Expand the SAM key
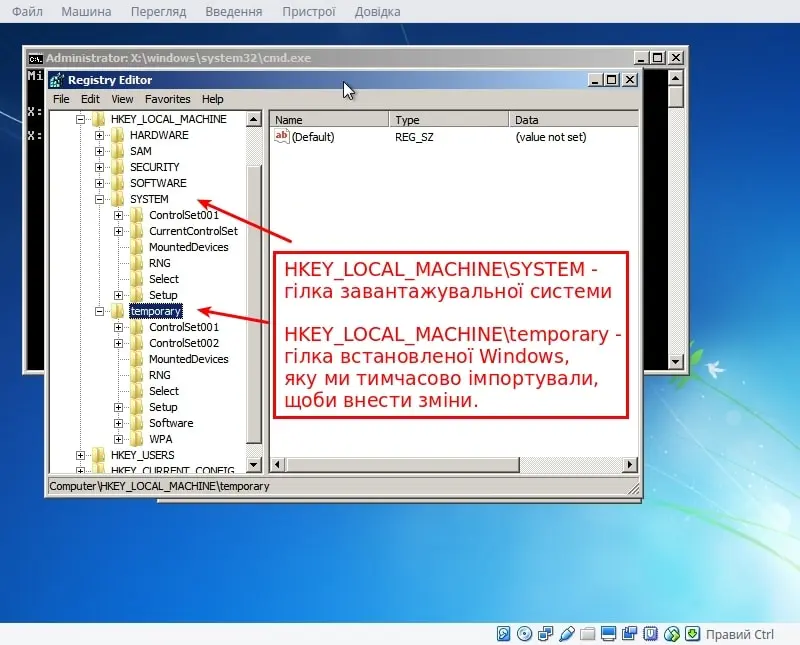Image resolution: width=800 pixels, height=645 pixels. coord(99,151)
